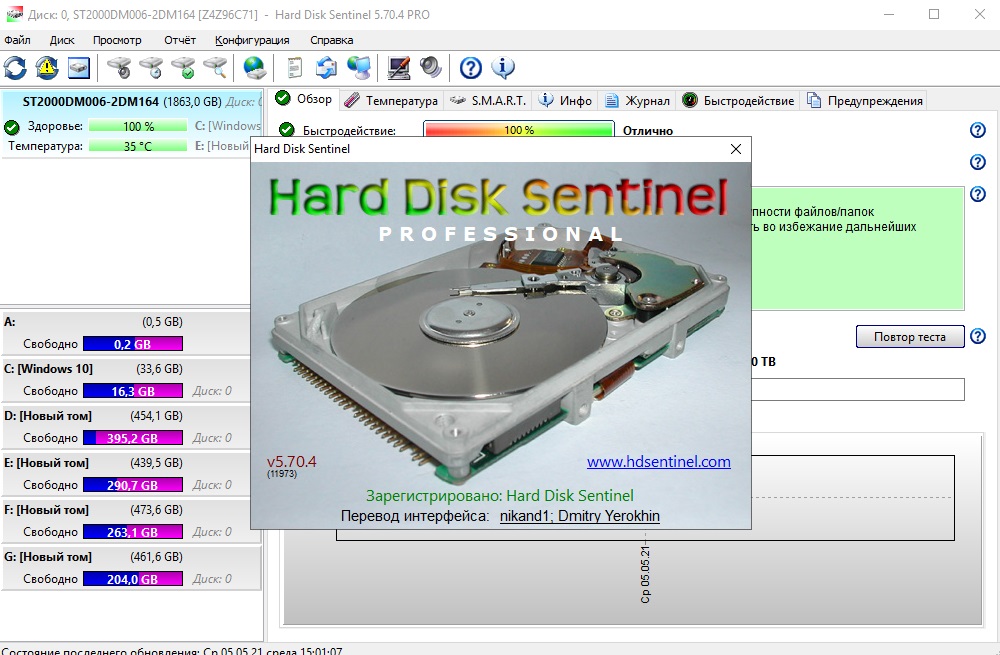
Task: Open the notepad report icon in toolbar
Action: point(295,68)
